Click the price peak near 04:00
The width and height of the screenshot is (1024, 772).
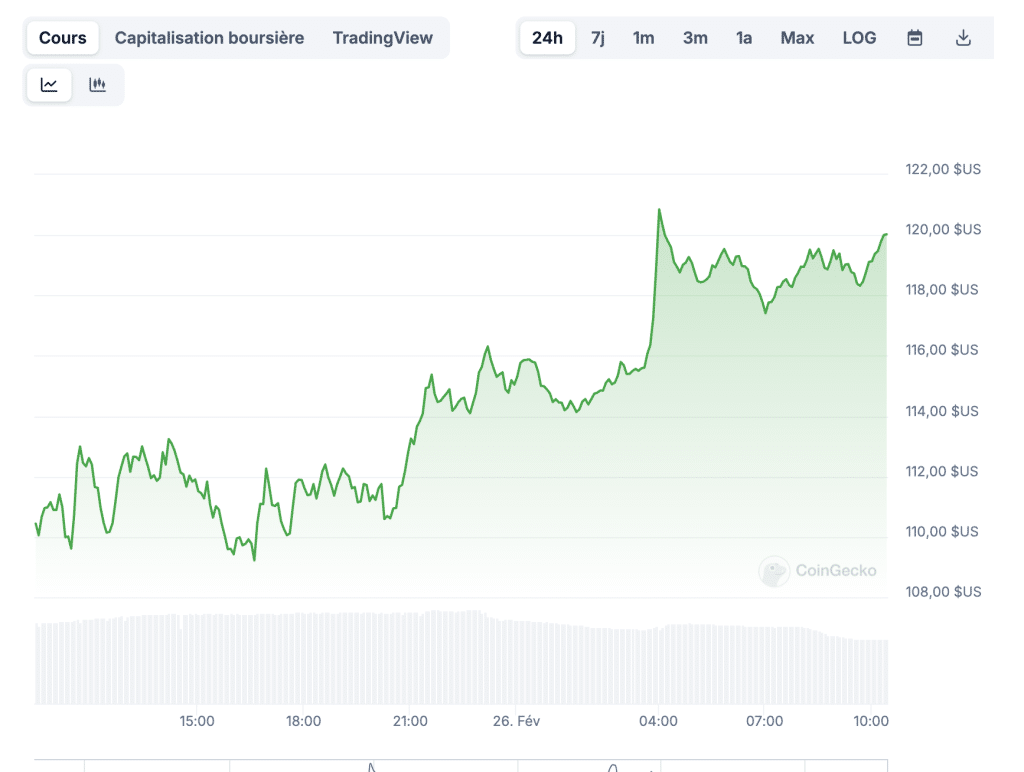click(x=659, y=210)
